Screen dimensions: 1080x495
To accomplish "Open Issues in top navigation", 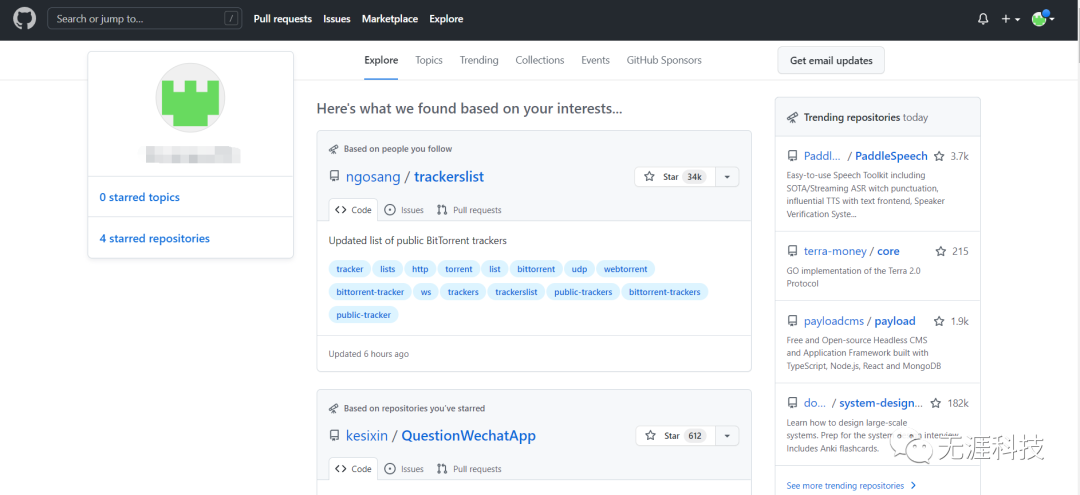I will (x=337, y=19).
